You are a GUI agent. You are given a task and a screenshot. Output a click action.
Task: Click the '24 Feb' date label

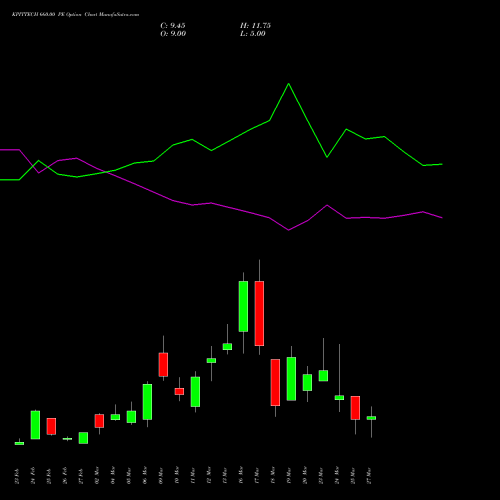coord(33,476)
